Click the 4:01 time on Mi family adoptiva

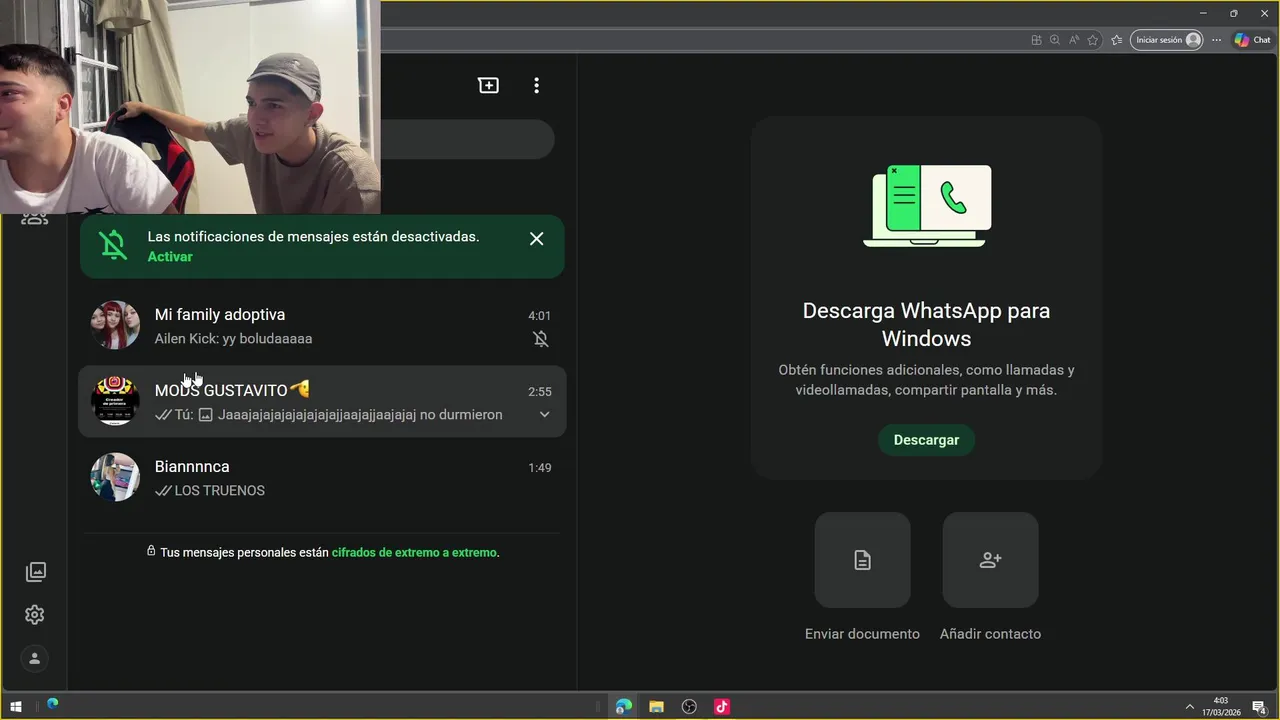tap(539, 316)
